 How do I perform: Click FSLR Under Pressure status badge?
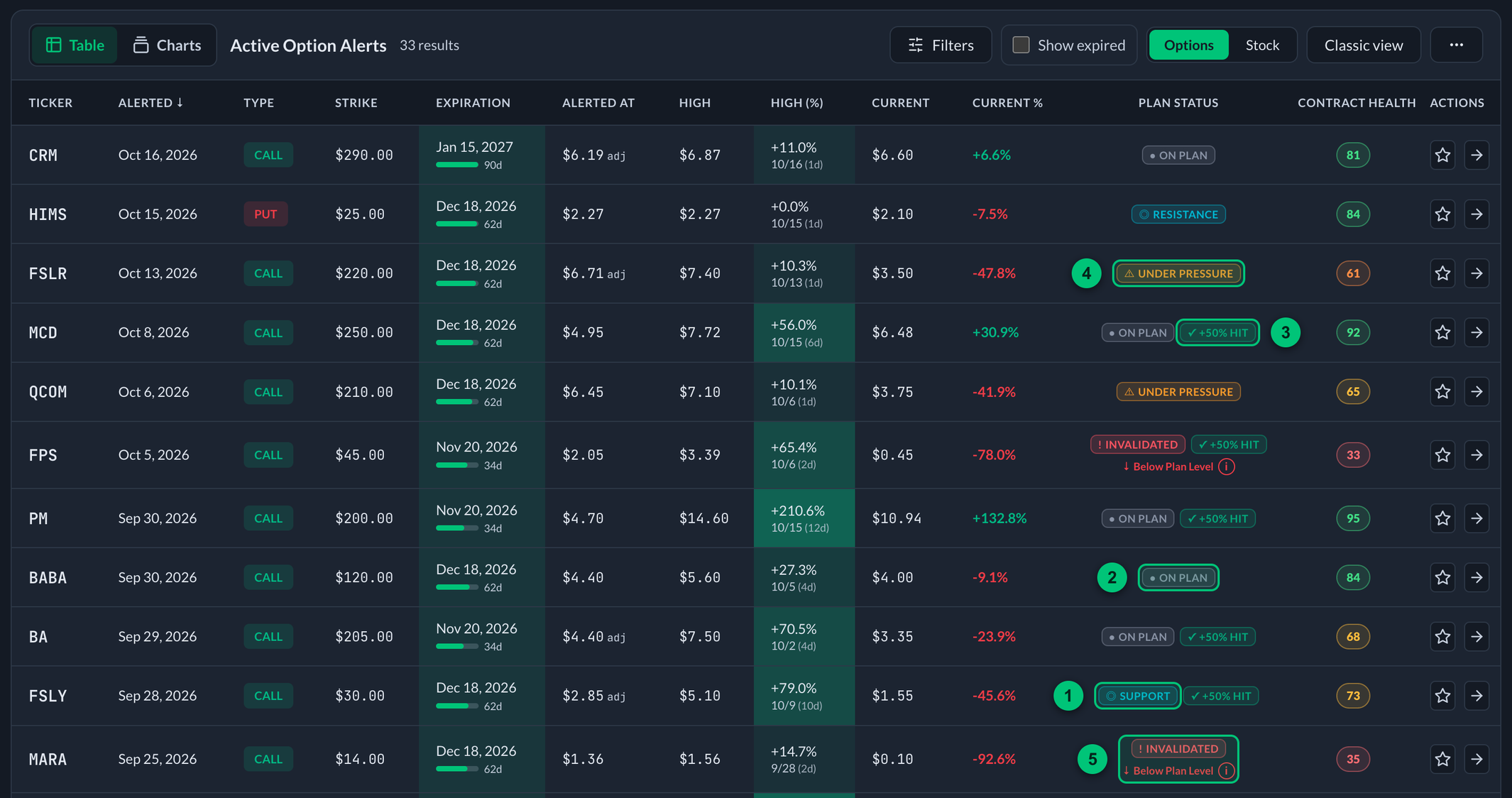tap(1178, 273)
